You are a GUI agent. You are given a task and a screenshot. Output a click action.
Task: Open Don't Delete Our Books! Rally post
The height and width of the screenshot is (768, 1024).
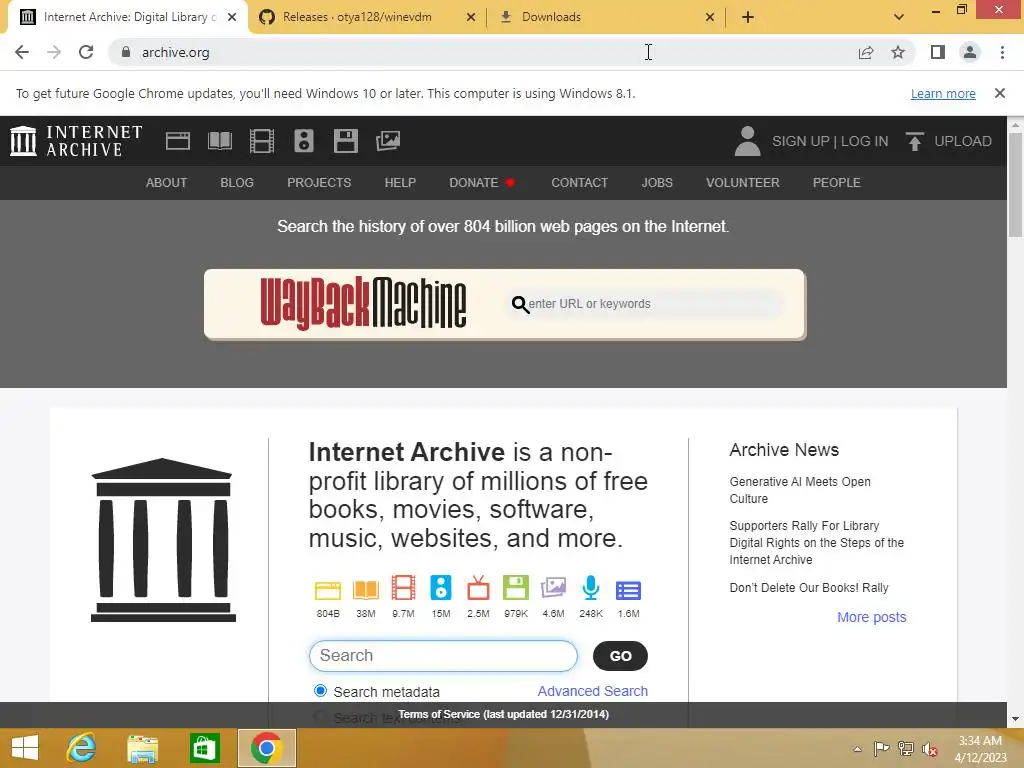[x=808, y=587]
